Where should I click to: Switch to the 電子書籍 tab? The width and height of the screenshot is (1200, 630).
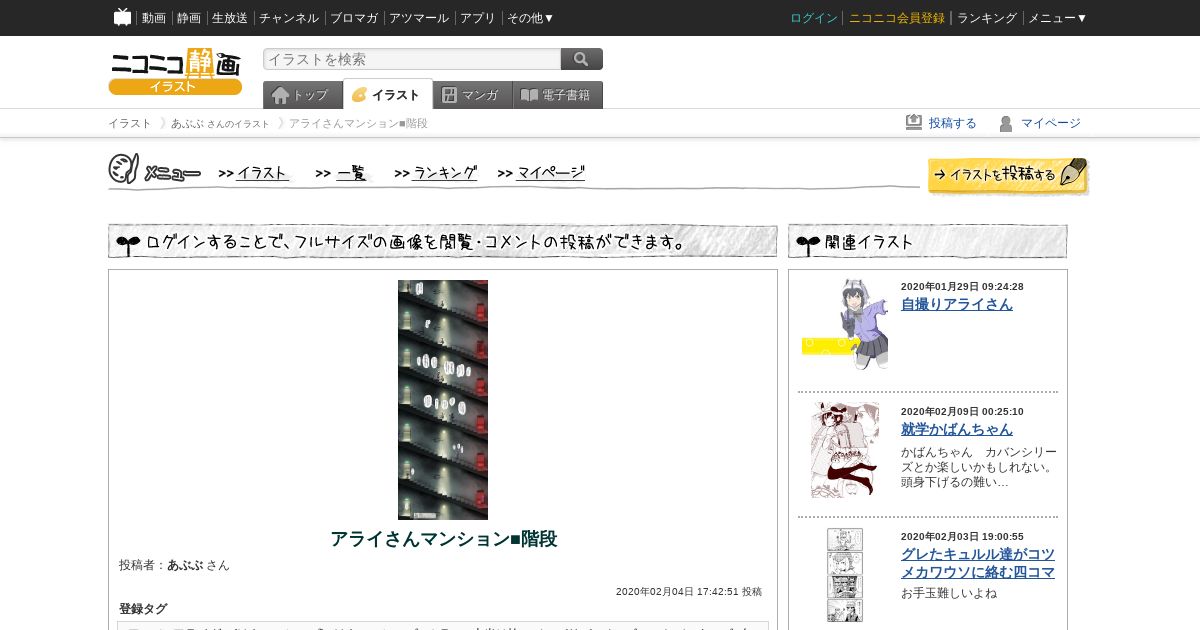coord(558,95)
